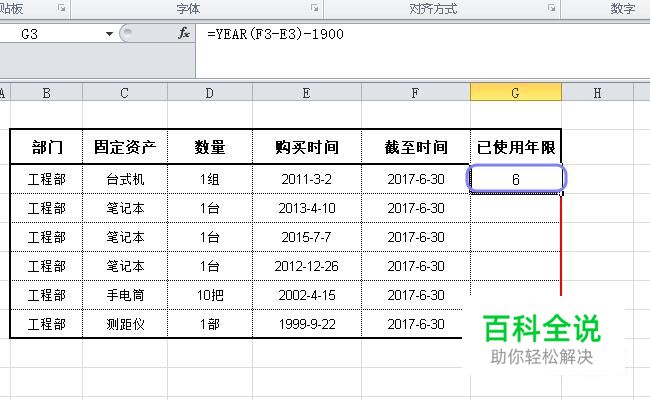Open the Clipboard group dialog launcher
This screenshot has width=650, height=400.
[61, 7]
